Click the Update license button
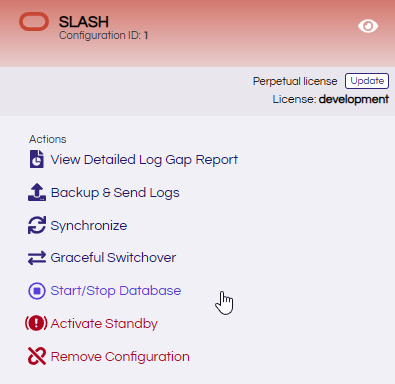Viewport: 395px width, 384px height. point(367,81)
